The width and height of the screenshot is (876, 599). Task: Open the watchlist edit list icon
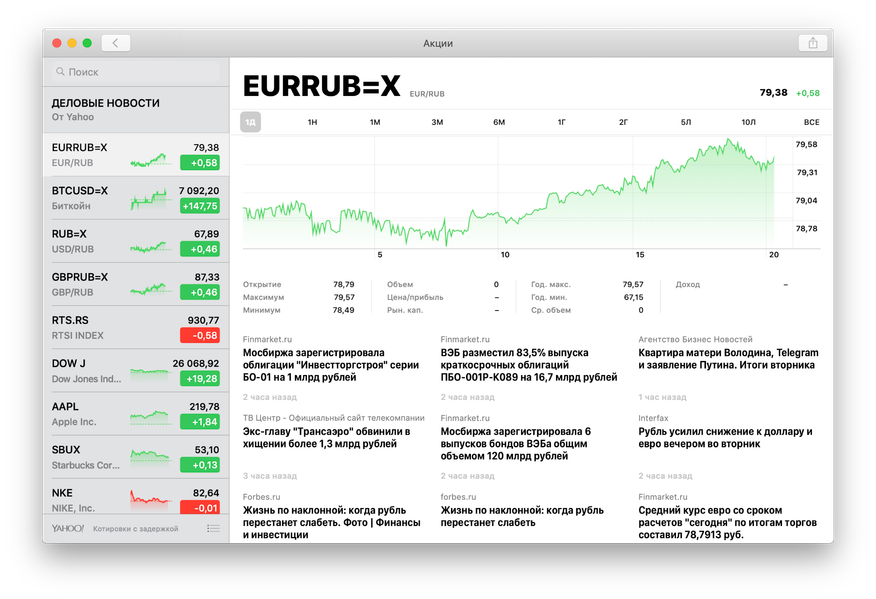[x=213, y=528]
